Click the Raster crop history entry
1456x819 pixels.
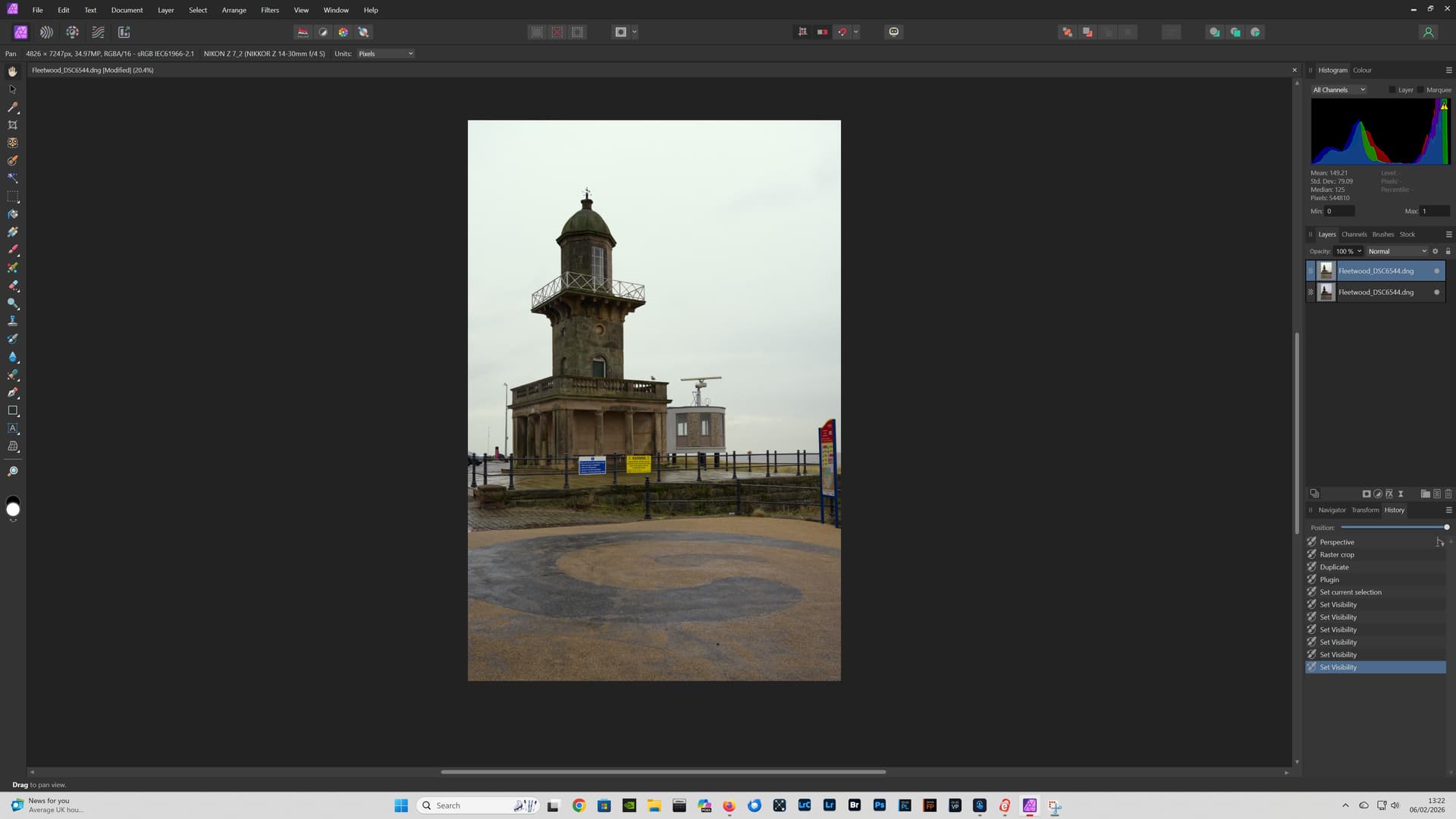1337,554
